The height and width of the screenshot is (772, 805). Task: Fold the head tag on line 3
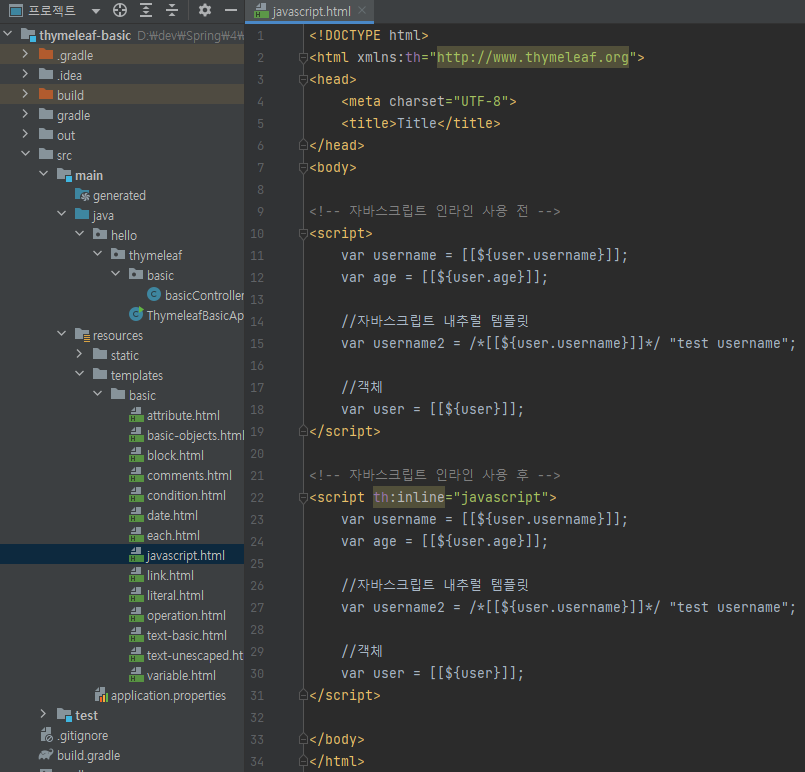coord(303,80)
